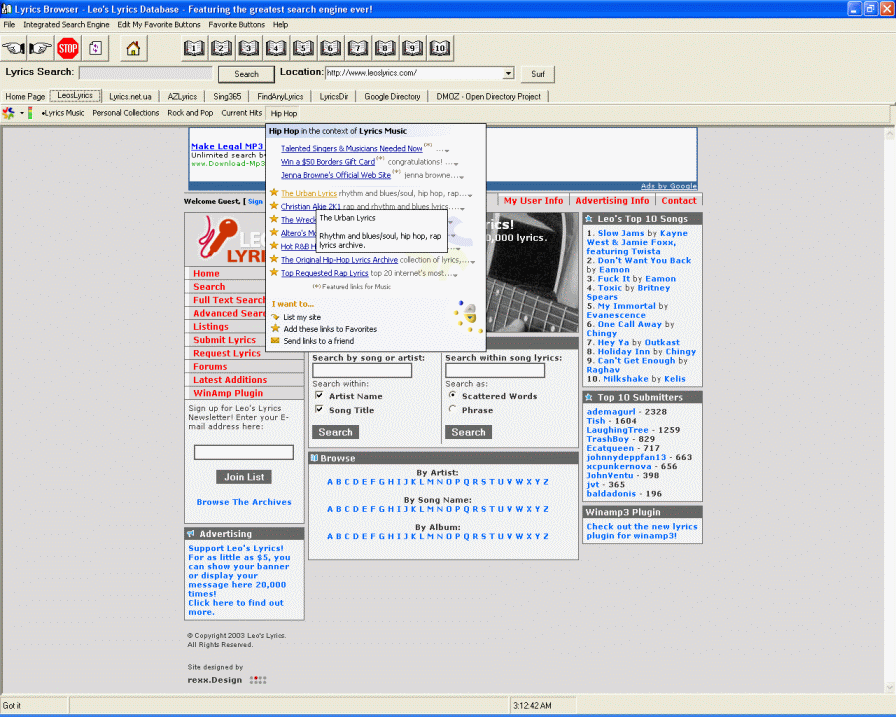896x717 pixels.
Task: Toggle the Artist Name checkbox
Action: pos(319,395)
